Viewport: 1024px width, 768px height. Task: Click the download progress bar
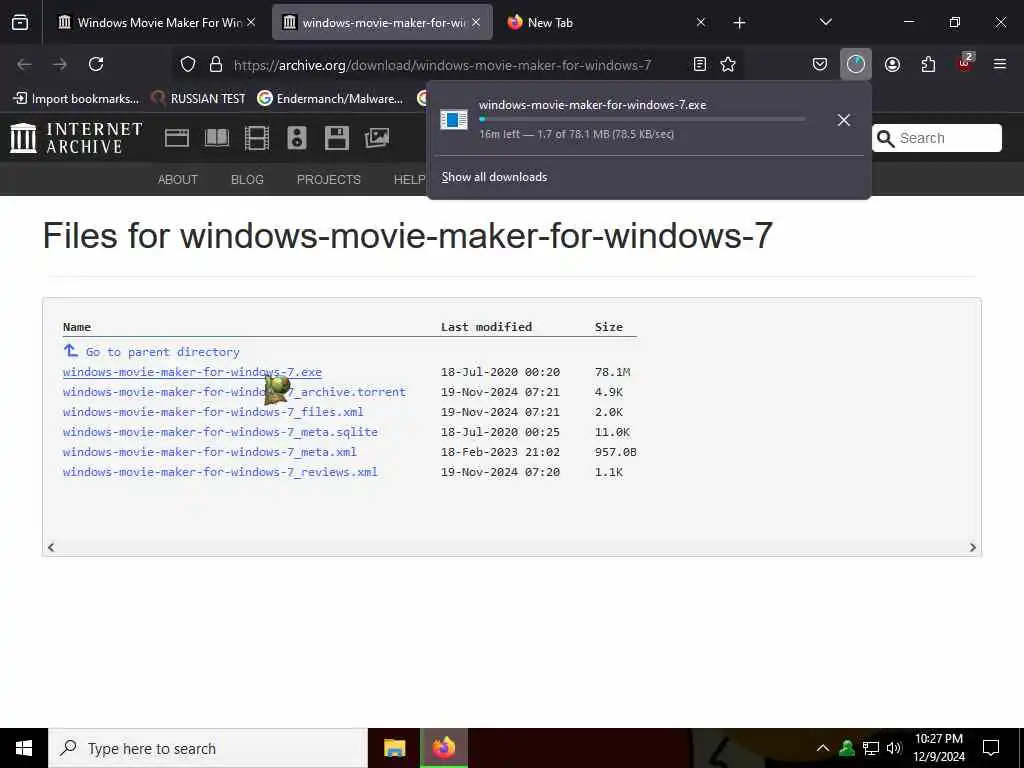pyautogui.click(x=643, y=120)
